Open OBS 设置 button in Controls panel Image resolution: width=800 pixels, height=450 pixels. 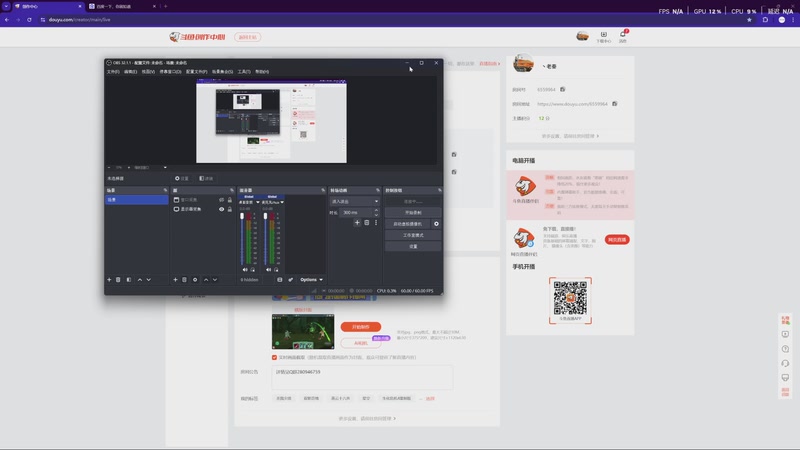click(413, 246)
